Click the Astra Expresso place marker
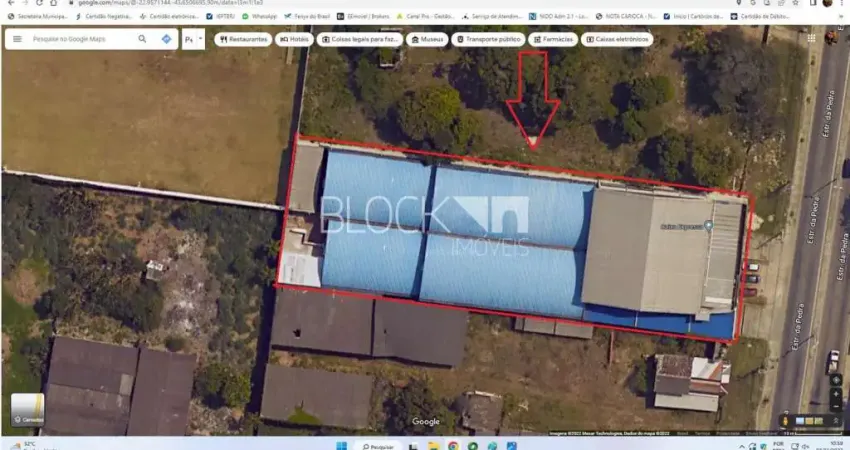The height and width of the screenshot is (450, 850). click(708, 226)
